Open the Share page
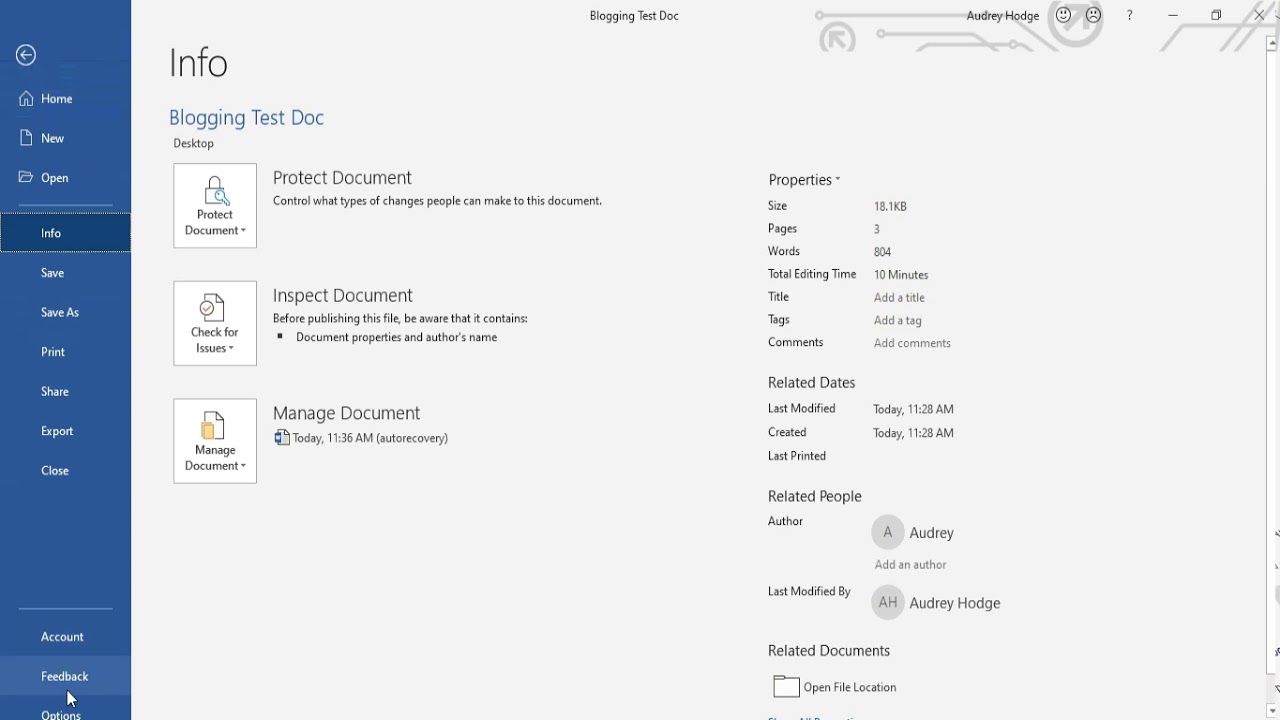This screenshot has width=1280, height=720. [x=65, y=391]
